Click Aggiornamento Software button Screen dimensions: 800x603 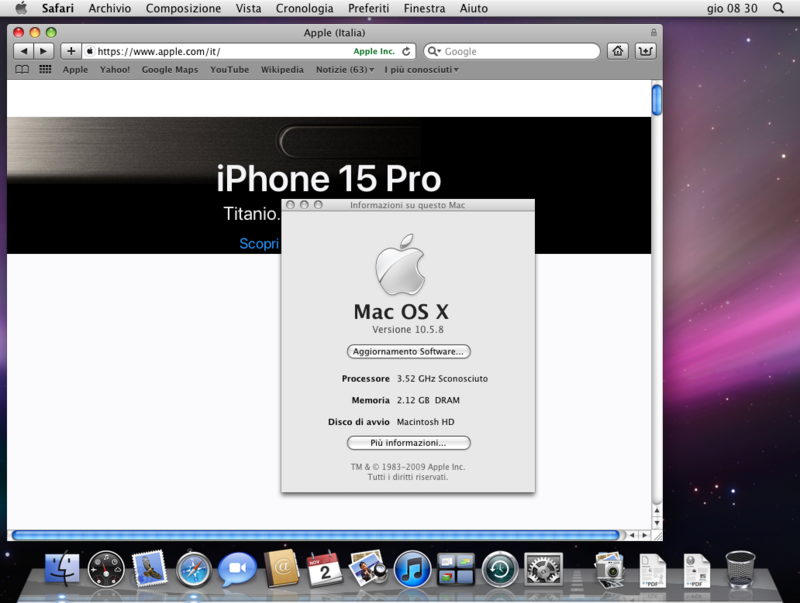point(408,351)
